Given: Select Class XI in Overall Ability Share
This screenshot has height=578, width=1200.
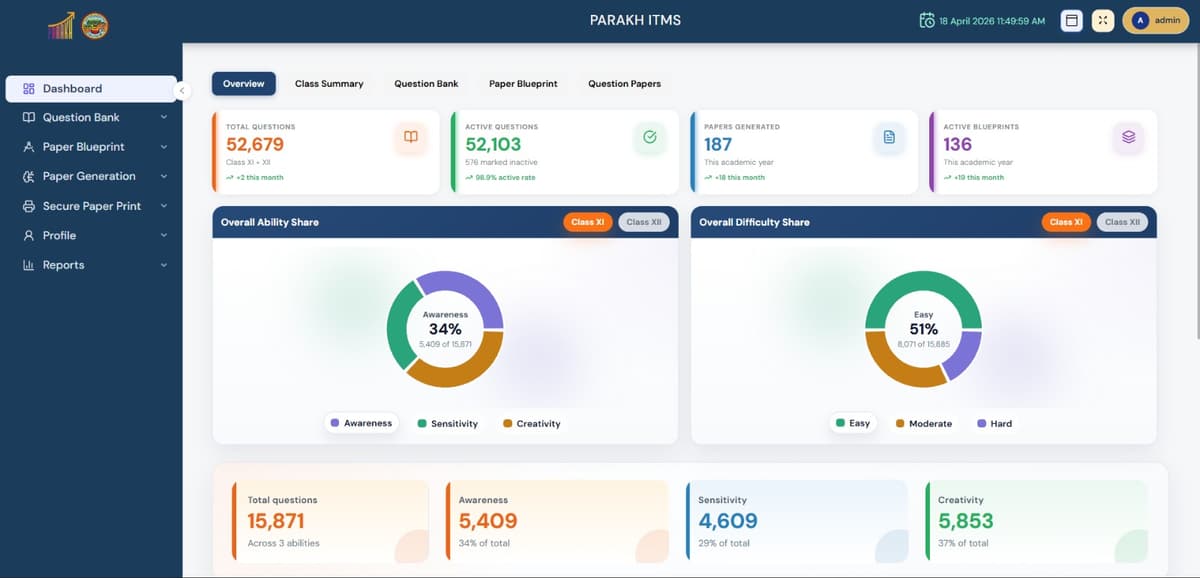Looking at the screenshot, I should [x=588, y=222].
